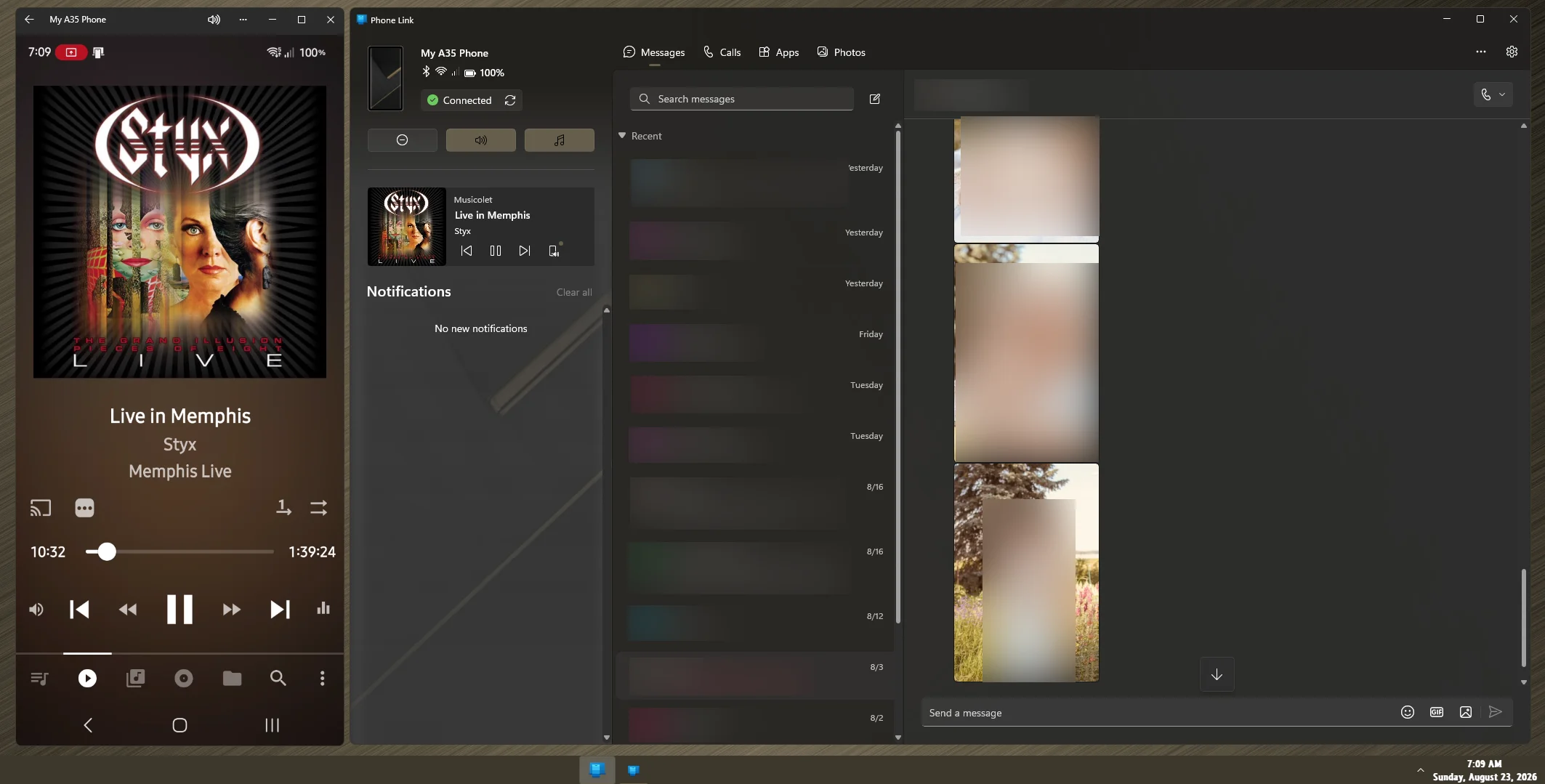Show hidden icons in the system tray

(x=1420, y=770)
